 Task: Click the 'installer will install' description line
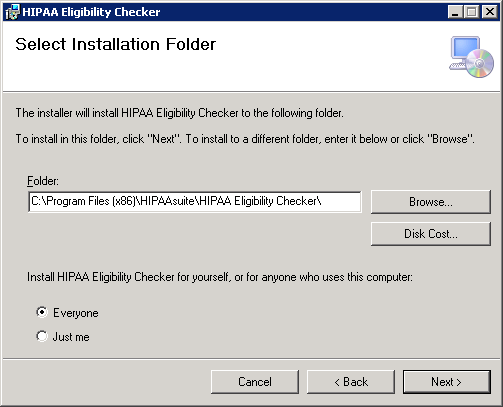tap(179, 113)
